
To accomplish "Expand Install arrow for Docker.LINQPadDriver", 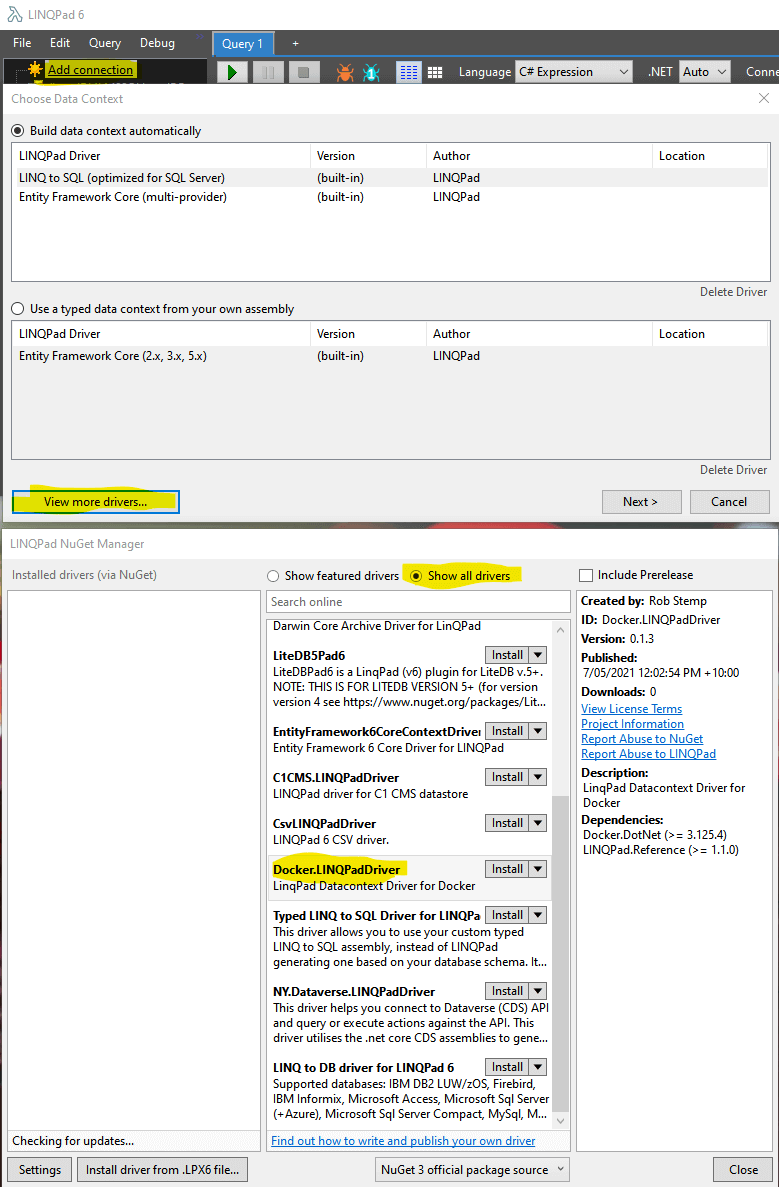I will pyautogui.click(x=538, y=869).
